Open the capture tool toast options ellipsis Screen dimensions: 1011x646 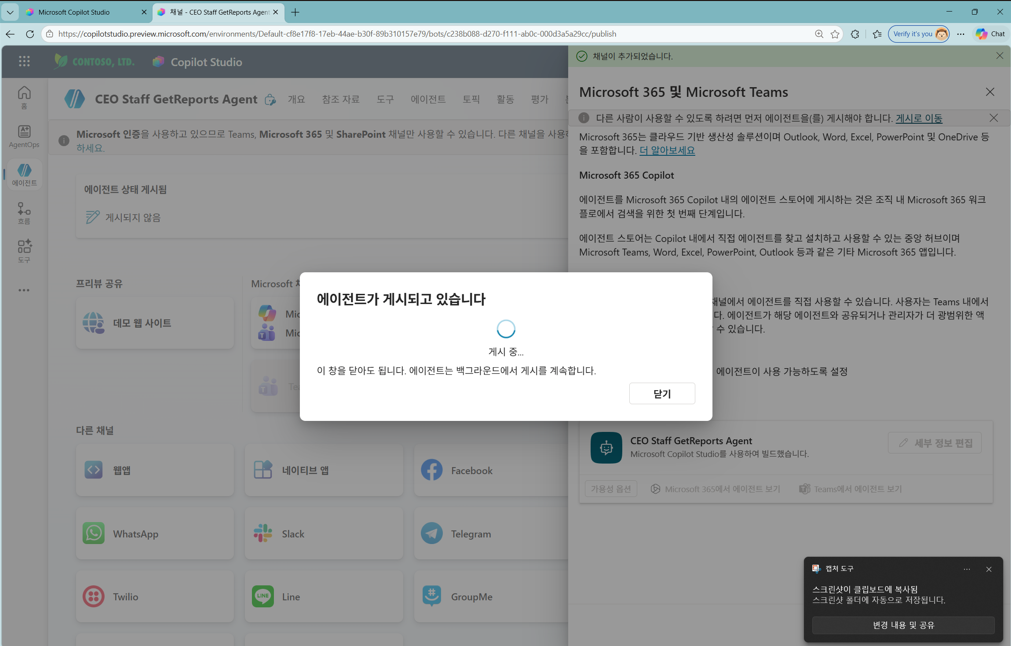coord(967,569)
